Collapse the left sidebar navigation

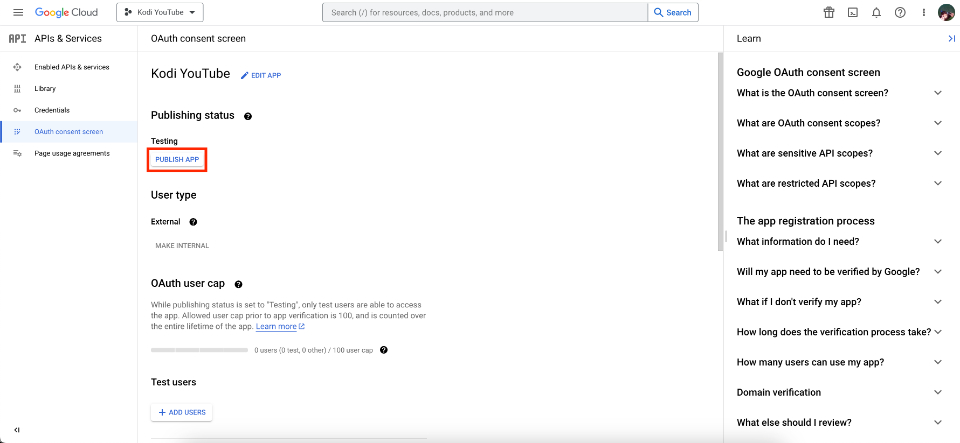(17, 430)
